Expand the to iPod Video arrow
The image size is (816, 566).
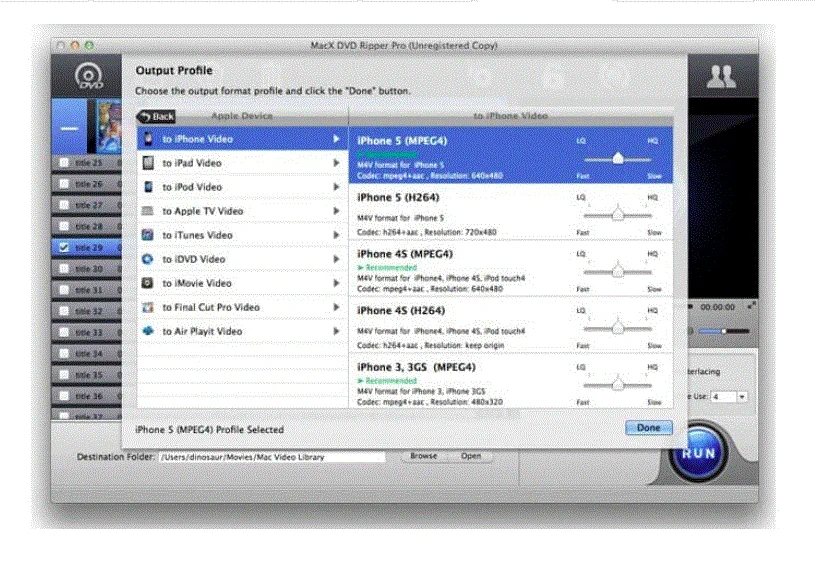(x=336, y=187)
